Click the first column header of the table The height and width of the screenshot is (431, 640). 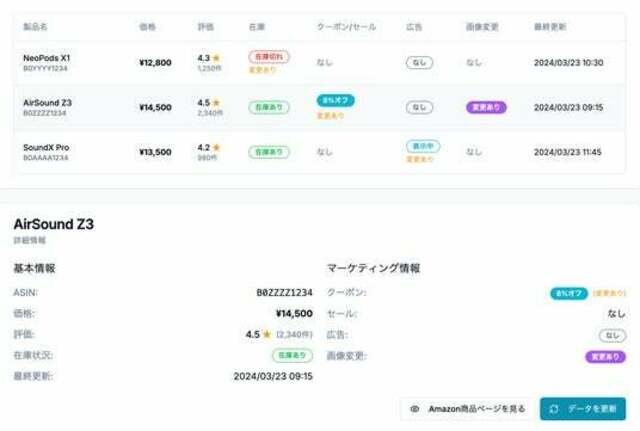(x=36, y=27)
